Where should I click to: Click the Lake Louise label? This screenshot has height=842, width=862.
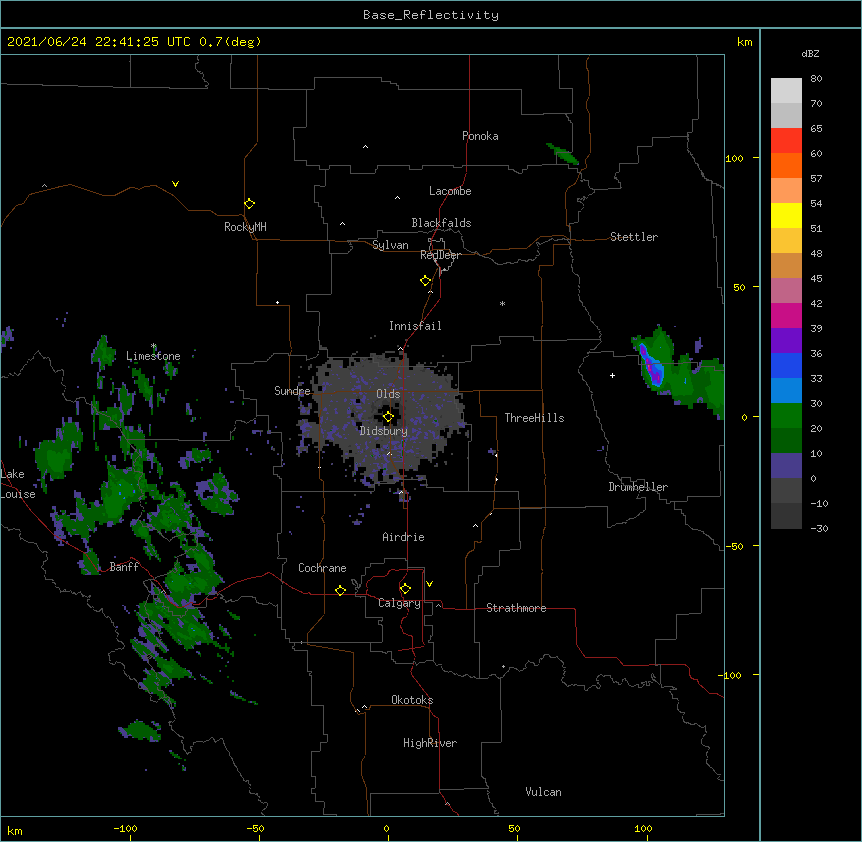click(16, 484)
